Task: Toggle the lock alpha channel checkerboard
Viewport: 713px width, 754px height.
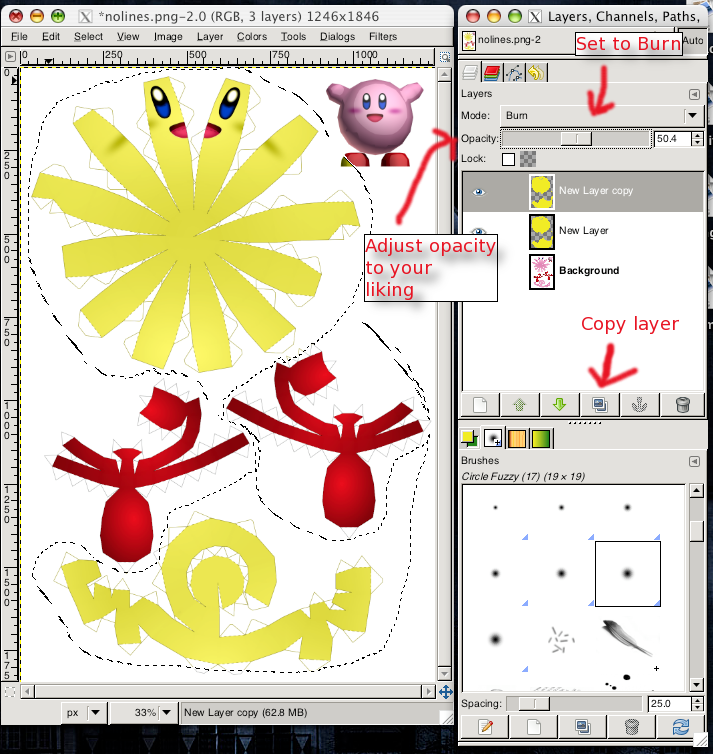Action: pos(528,159)
